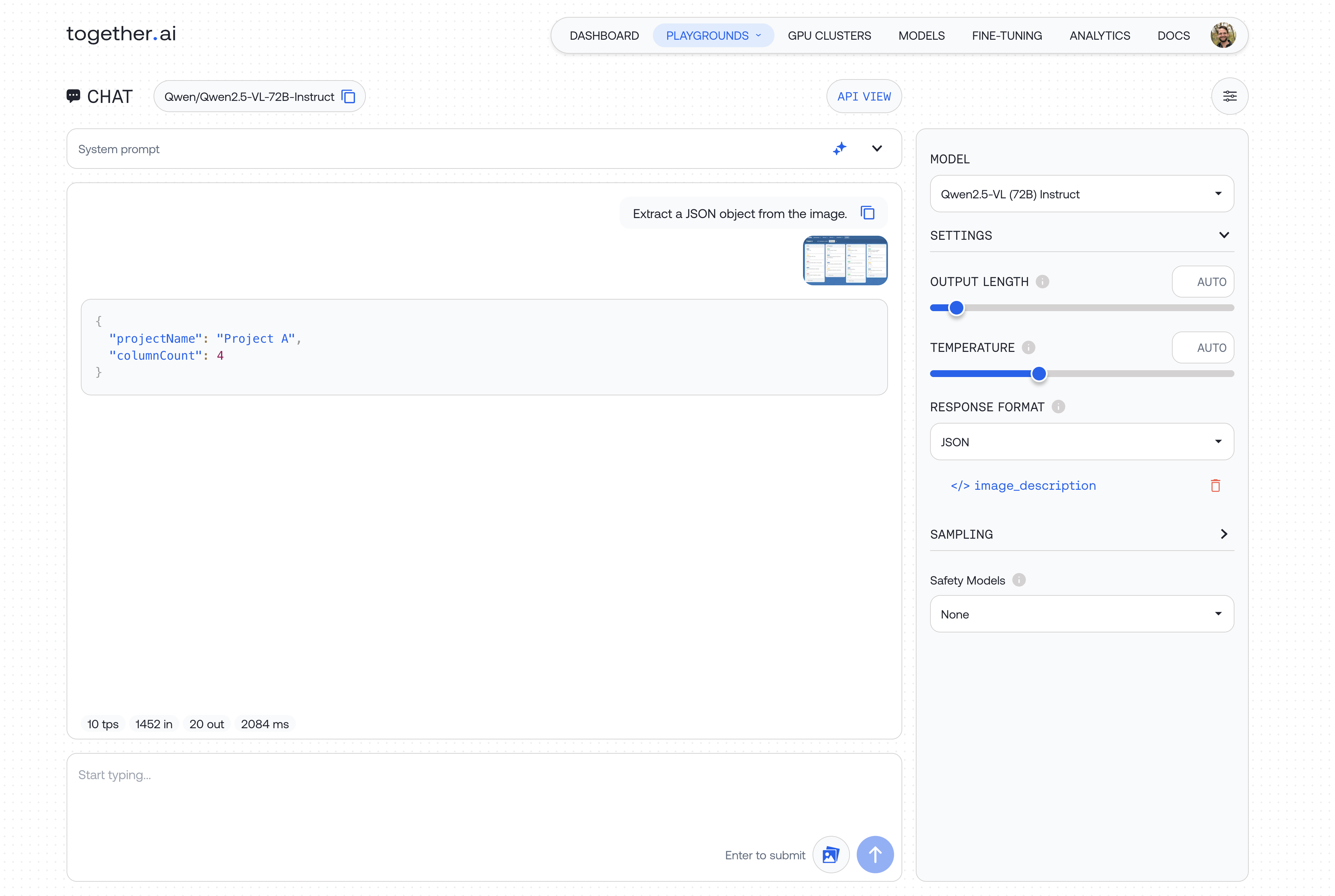Adjust the Temperature slider handle

point(1038,374)
